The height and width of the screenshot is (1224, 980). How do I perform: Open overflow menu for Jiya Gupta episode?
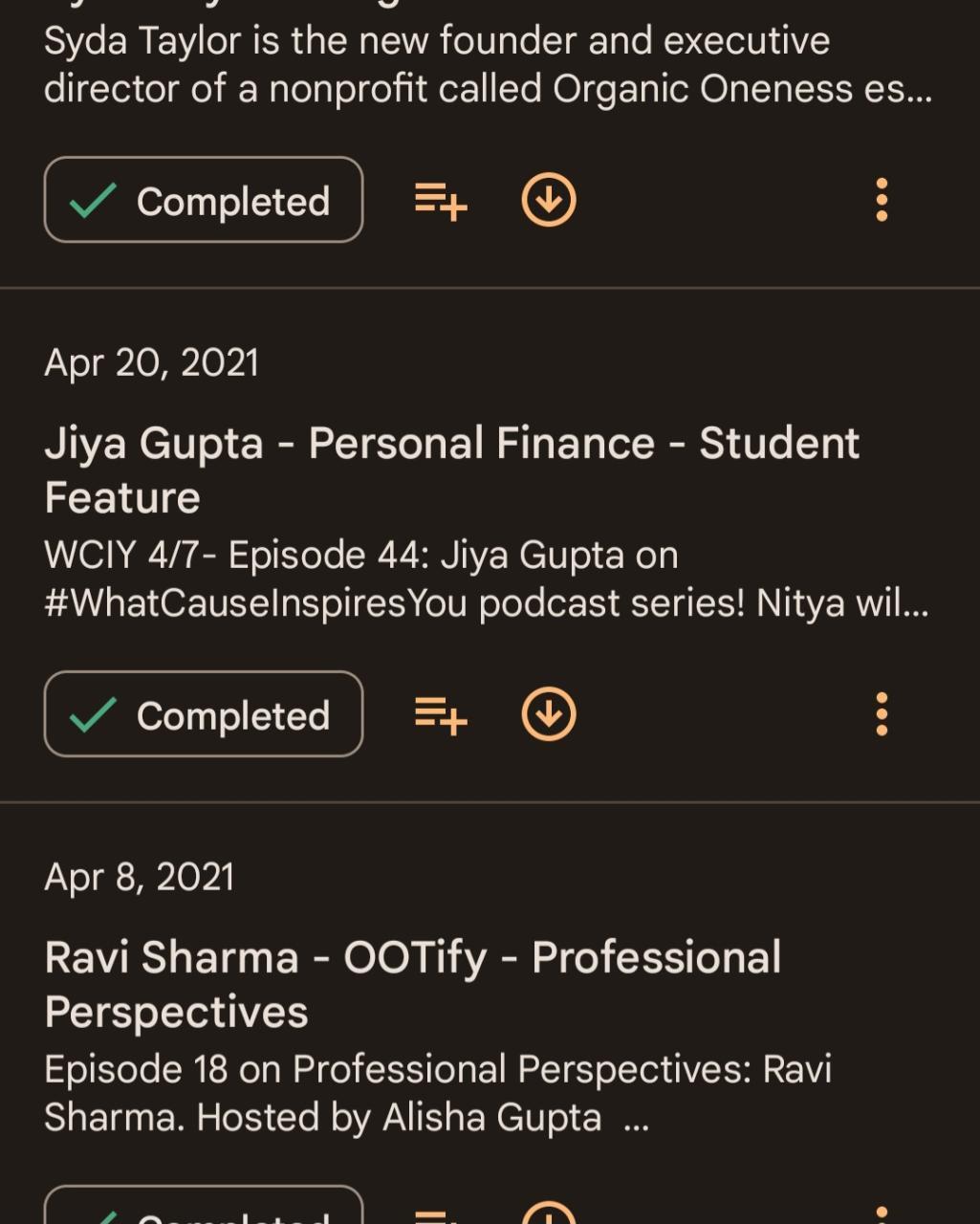(882, 715)
